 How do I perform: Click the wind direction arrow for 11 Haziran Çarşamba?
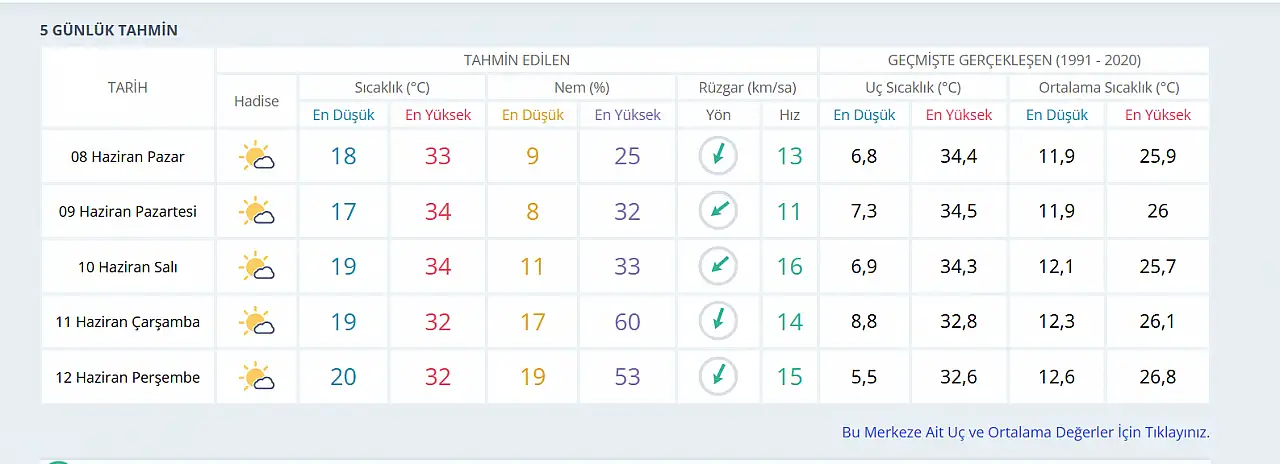pos(718,322)
